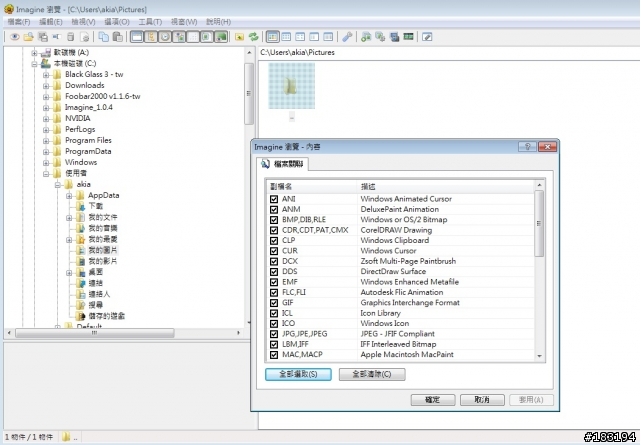Click the folder icon in status bar
This screenshot has width=641, height=445.
pyautogui.click(x=66, y=437)
